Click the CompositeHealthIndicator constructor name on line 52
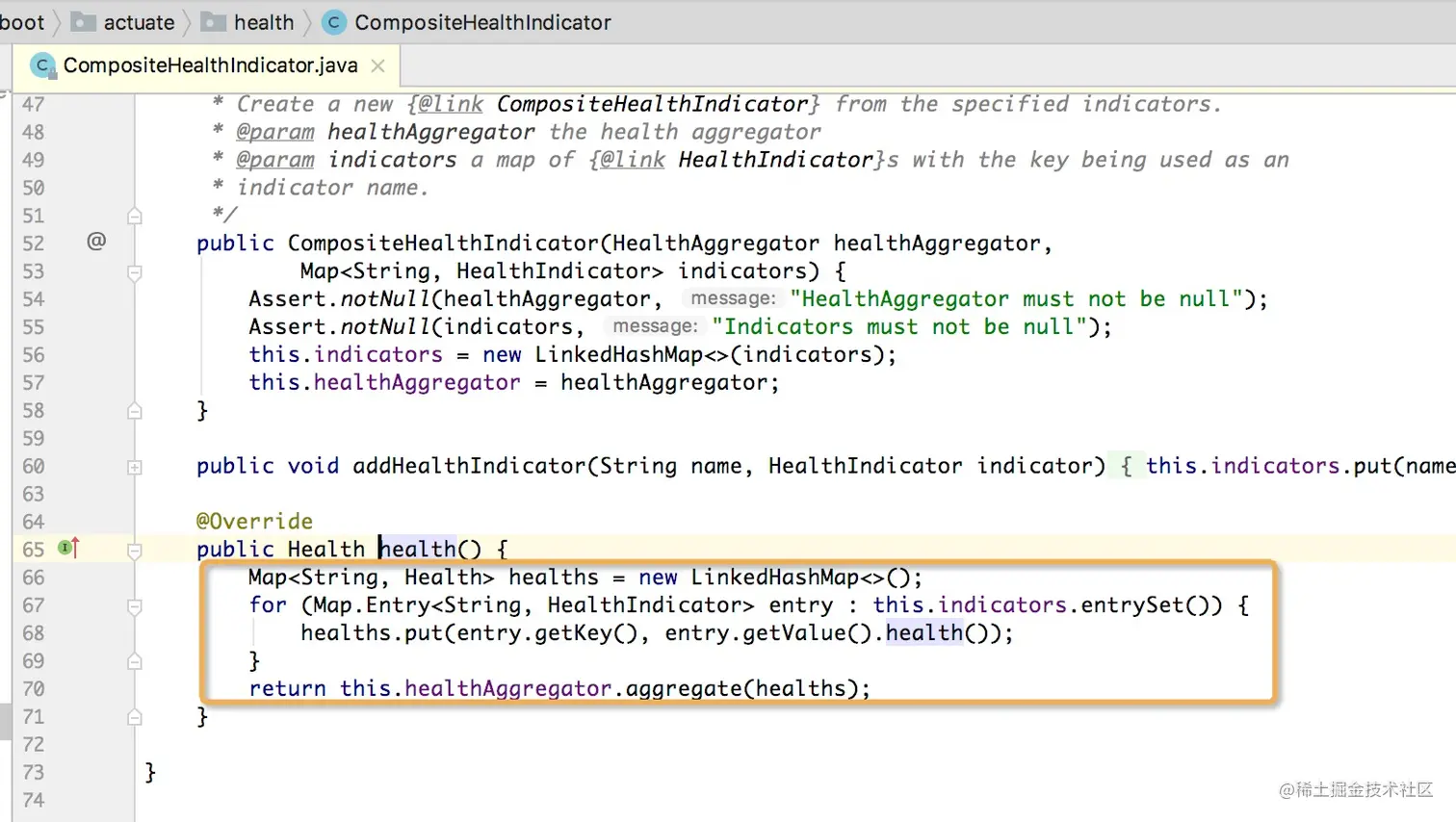1456x822 pixels. (443, 244)
